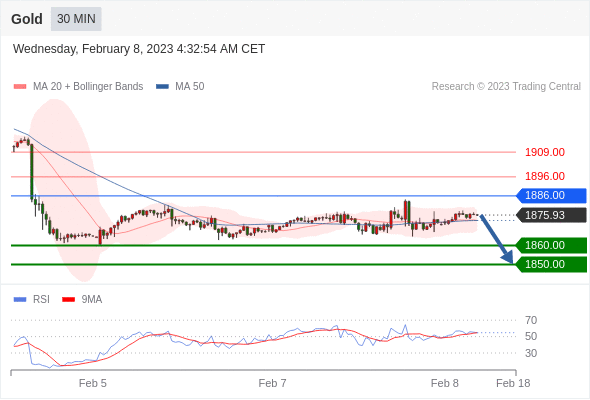Screen dimensions: 590x400
Task: Click the MA 50 blue legend swatch
Action: 162,87
